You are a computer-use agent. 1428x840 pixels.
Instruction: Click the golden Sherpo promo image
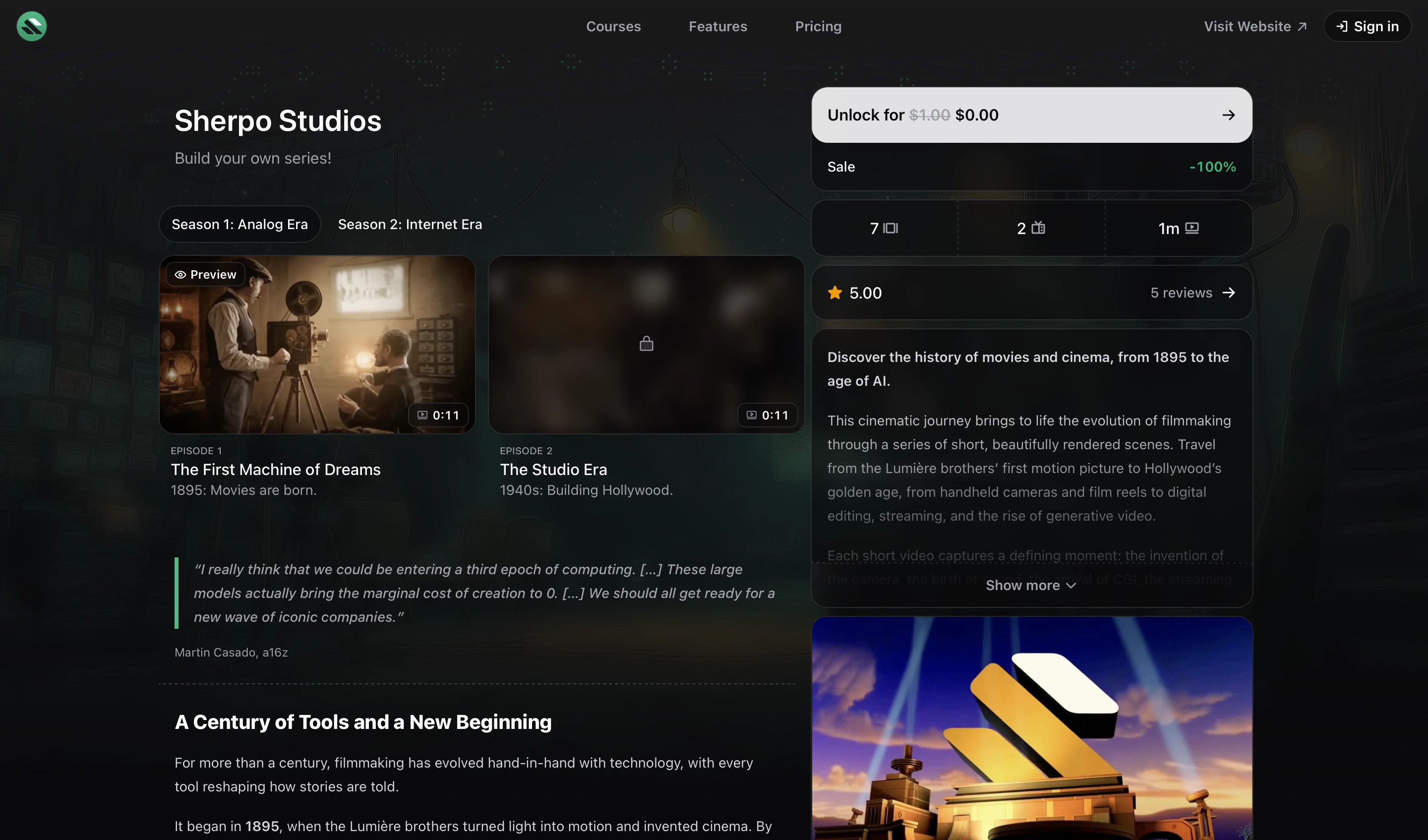click(1031, 731)
